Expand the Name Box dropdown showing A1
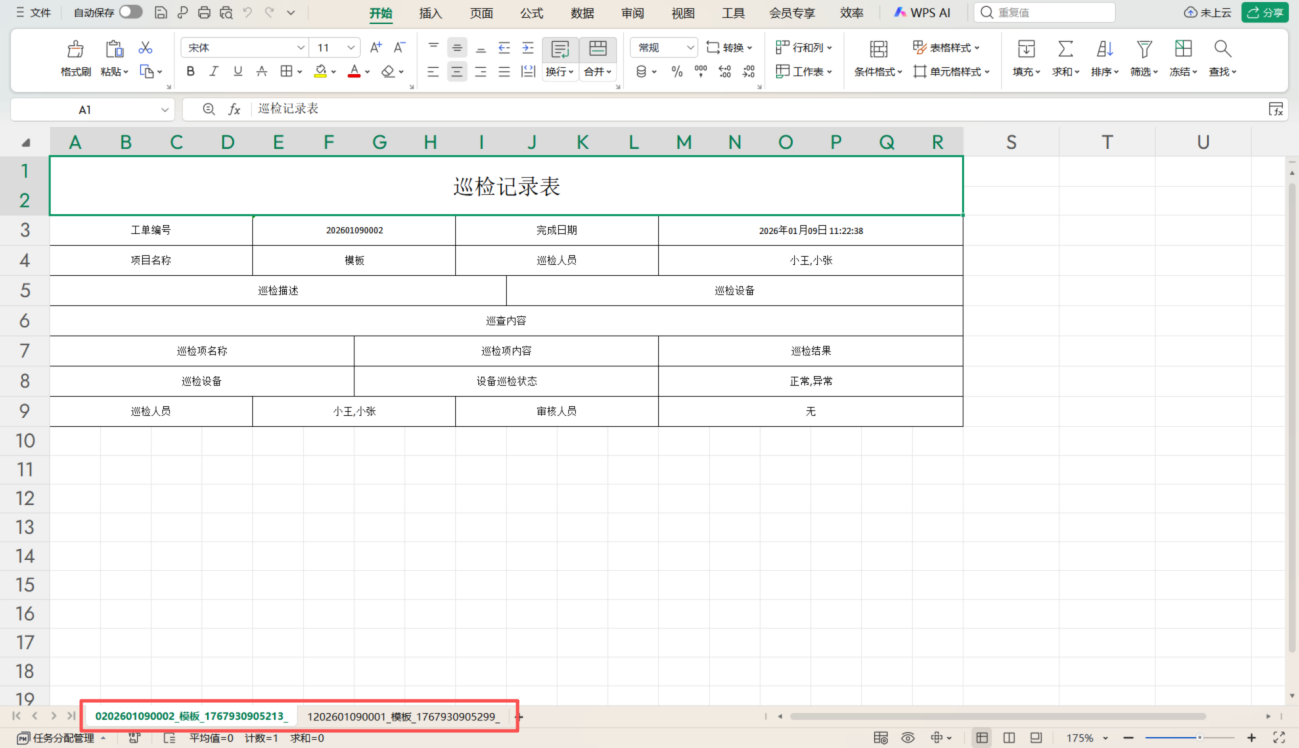Screen dimensions: 1299x748 tap(165, 109)
